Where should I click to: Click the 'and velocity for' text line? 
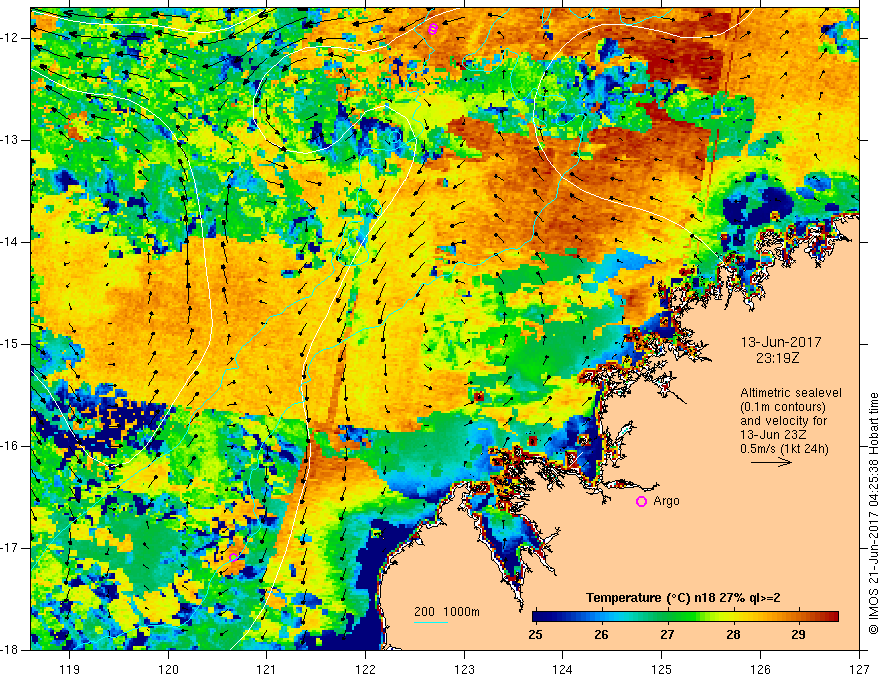[783, 421]
